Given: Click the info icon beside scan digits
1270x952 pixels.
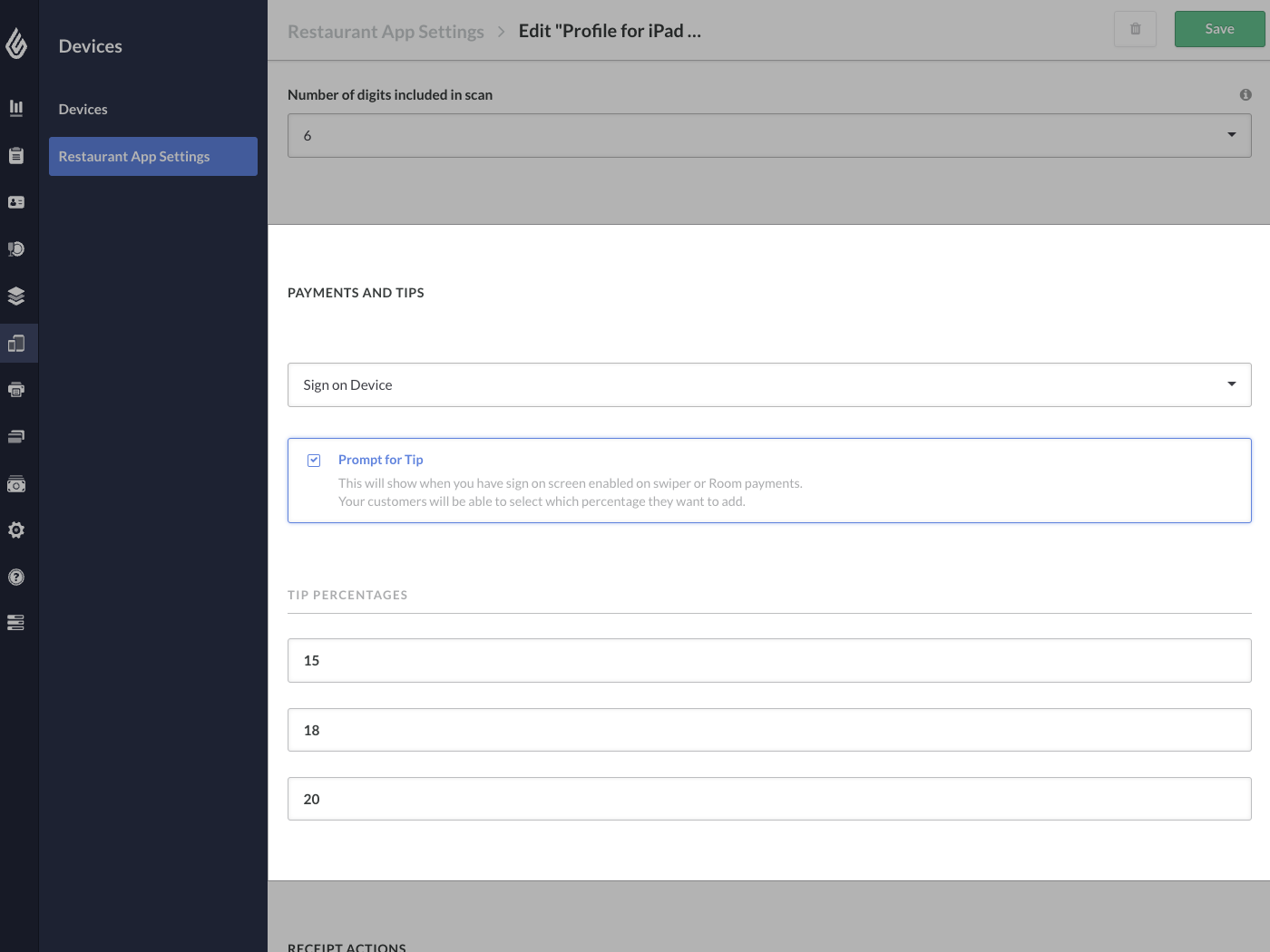Looking at the screenshot, I should pos(1246,94).
